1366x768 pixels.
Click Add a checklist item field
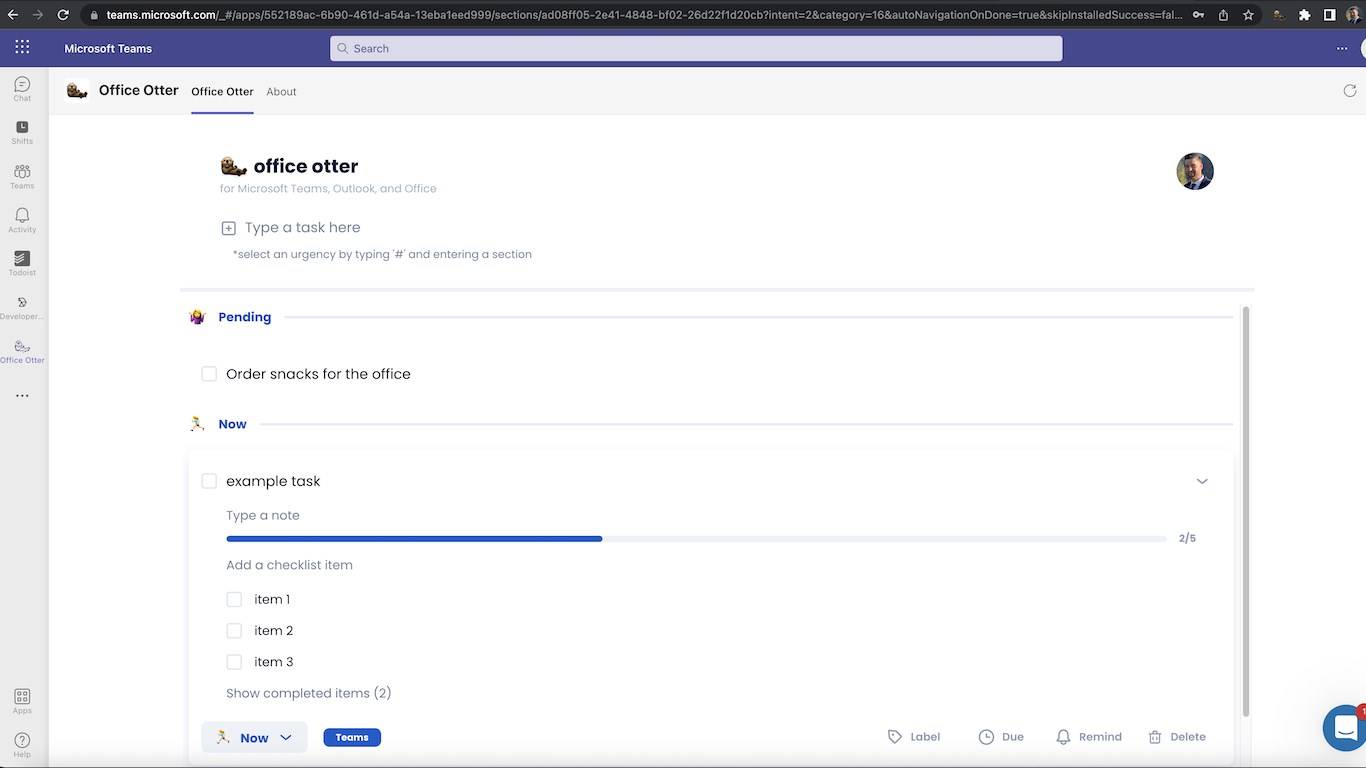289,565
